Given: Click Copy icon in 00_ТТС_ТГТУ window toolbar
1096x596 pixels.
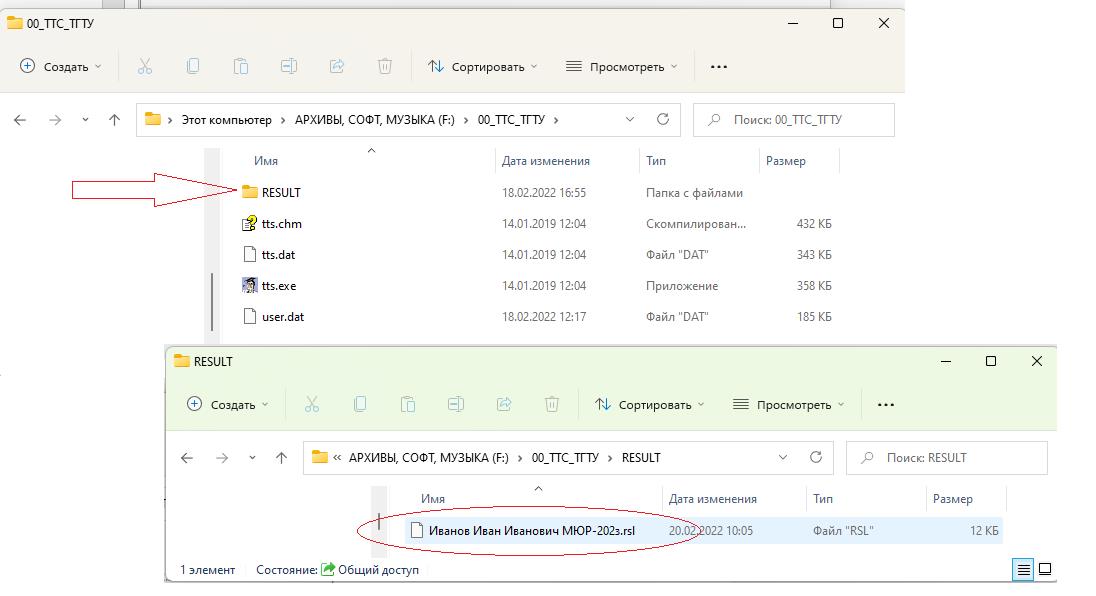Looking at the screenshot, I should tap(193, 66).
